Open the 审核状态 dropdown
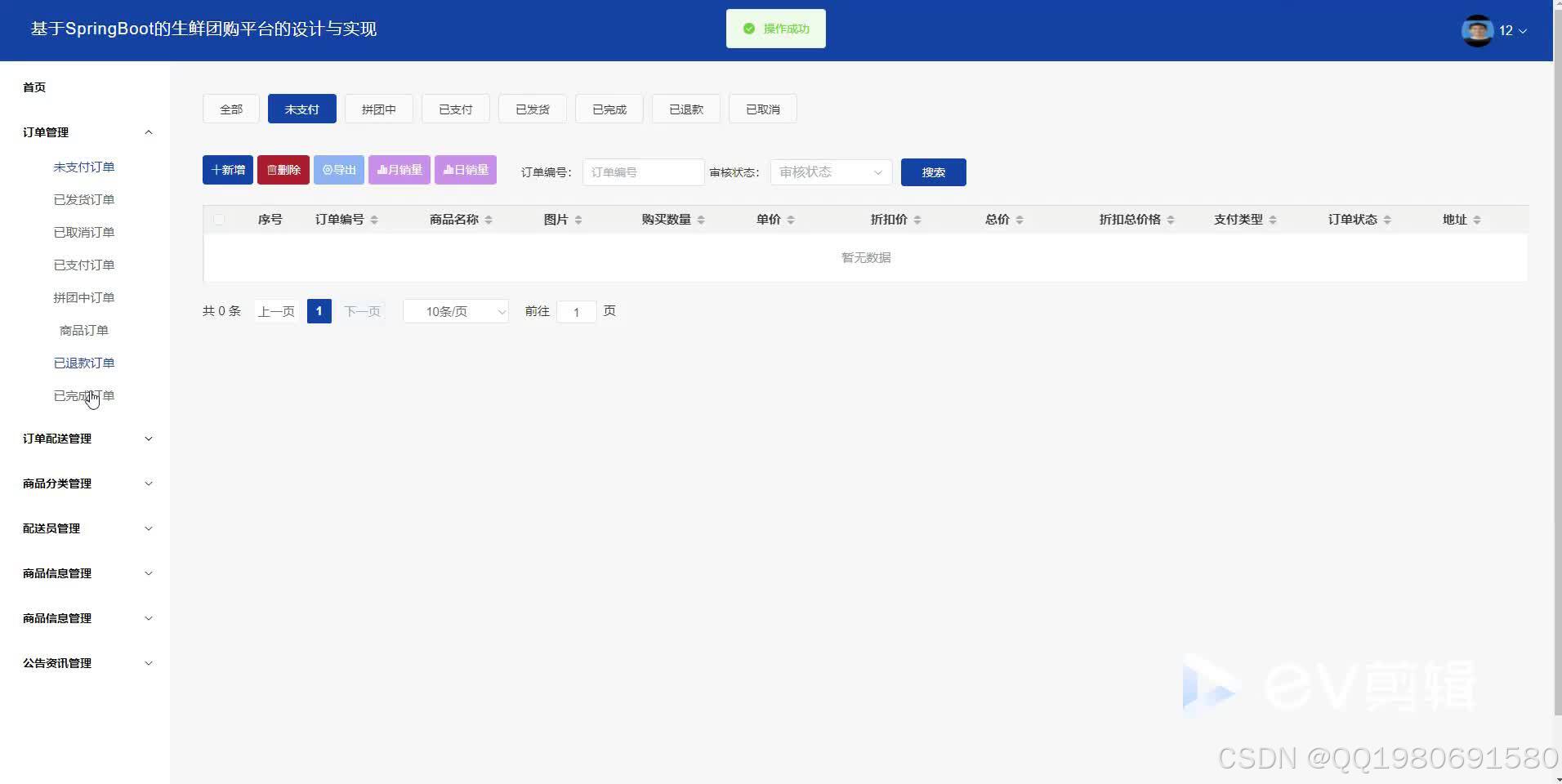The width and height of the screenshot is (1562, 784). pos(829,172)
